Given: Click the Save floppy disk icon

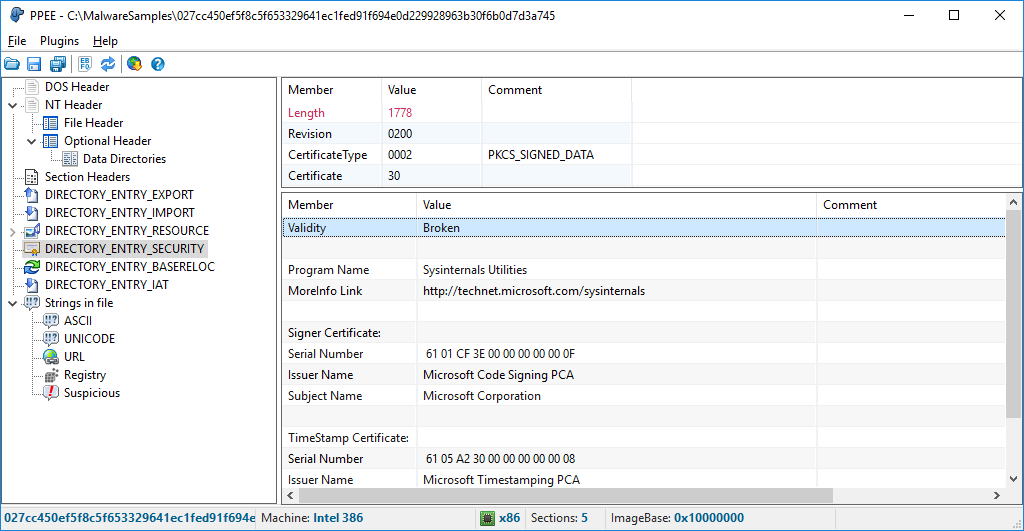Looking at the screenshot, I should click(x=34, y=64).
